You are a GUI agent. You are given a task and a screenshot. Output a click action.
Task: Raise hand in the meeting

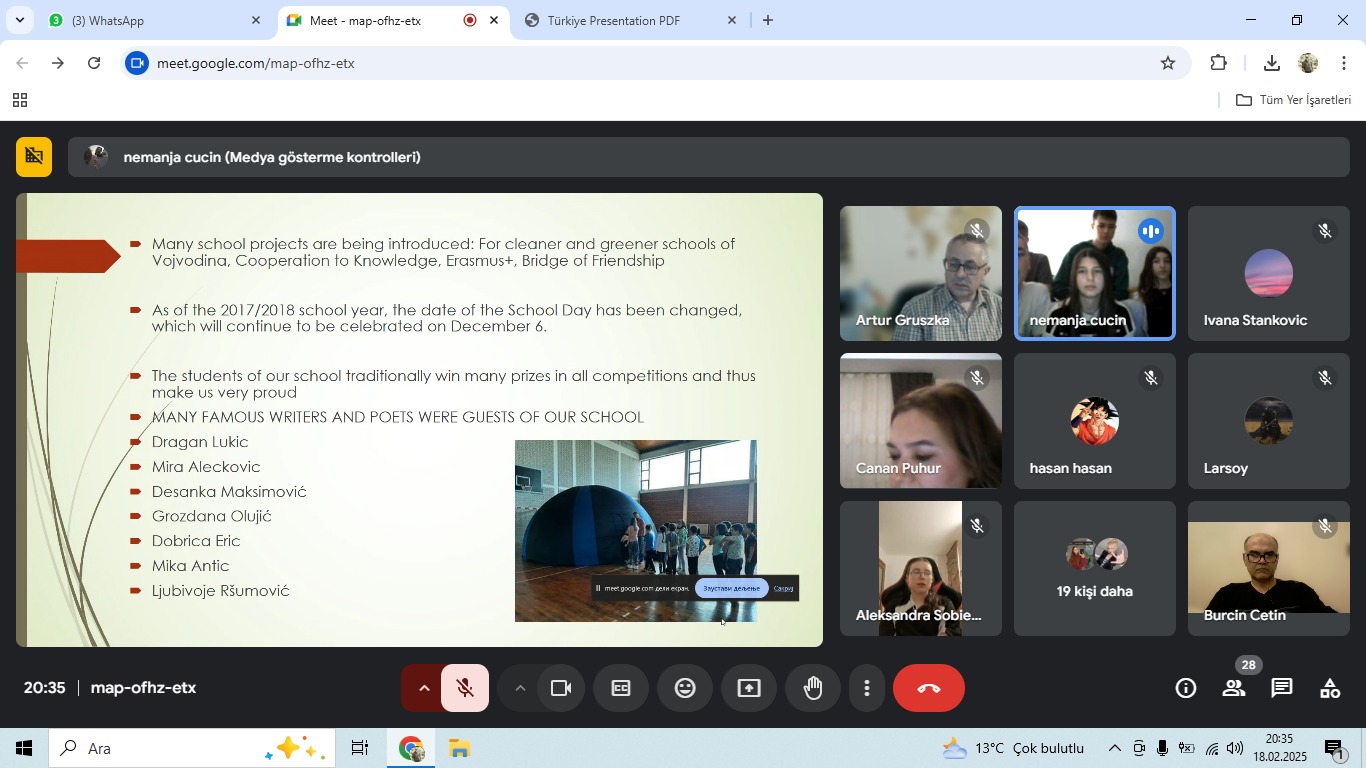point(813,688)
